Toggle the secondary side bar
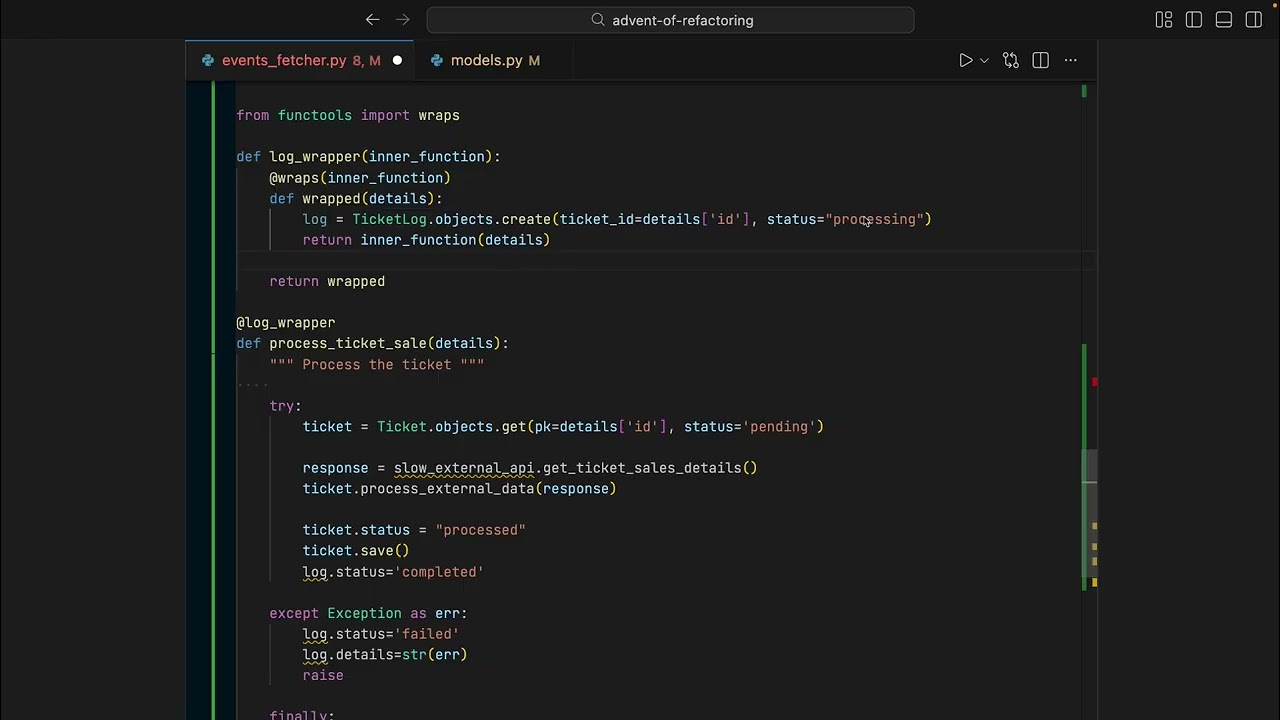Viewport: 1280px width, 720px height. click(1254, 20)
